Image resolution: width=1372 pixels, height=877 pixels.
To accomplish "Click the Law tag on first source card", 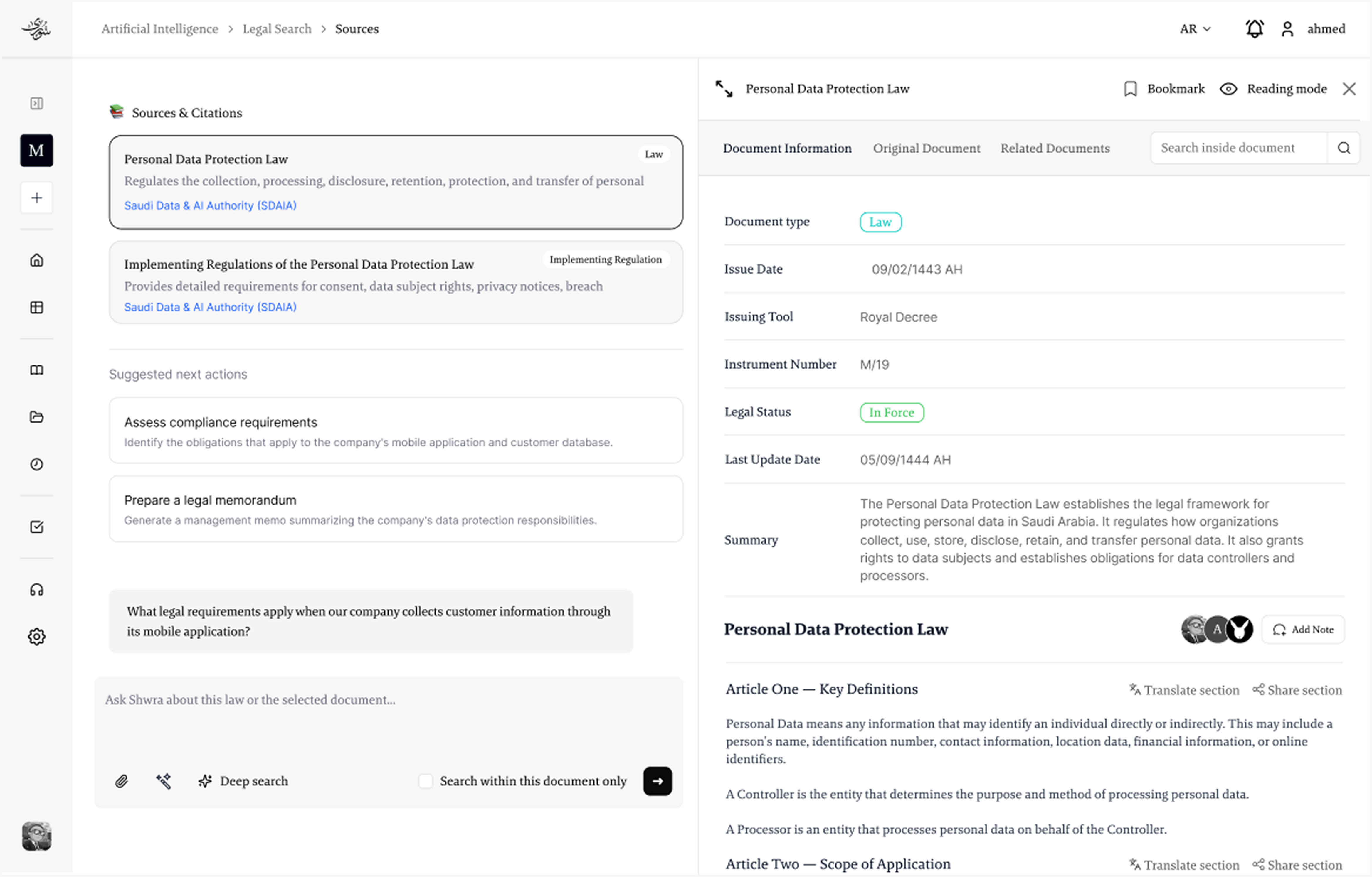I will (x=653, y=154).
